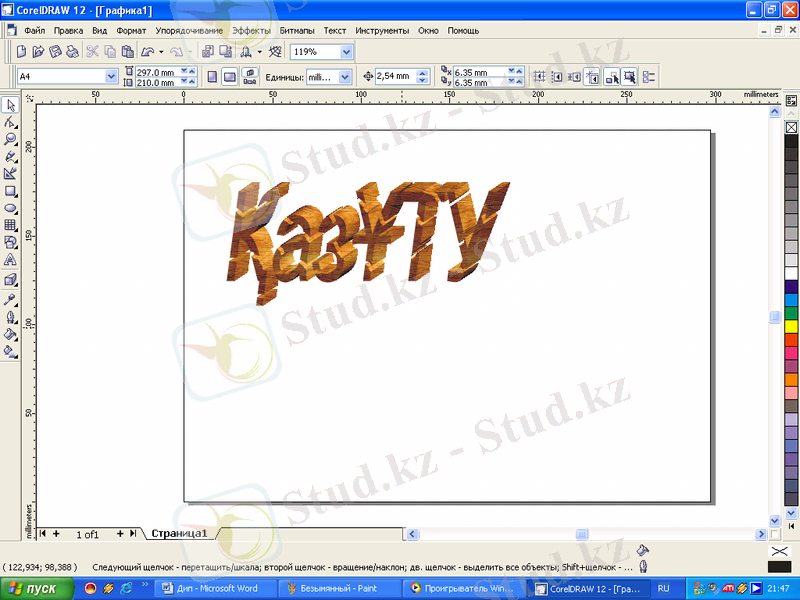Open the Файл menu

(x=35, y=31)
